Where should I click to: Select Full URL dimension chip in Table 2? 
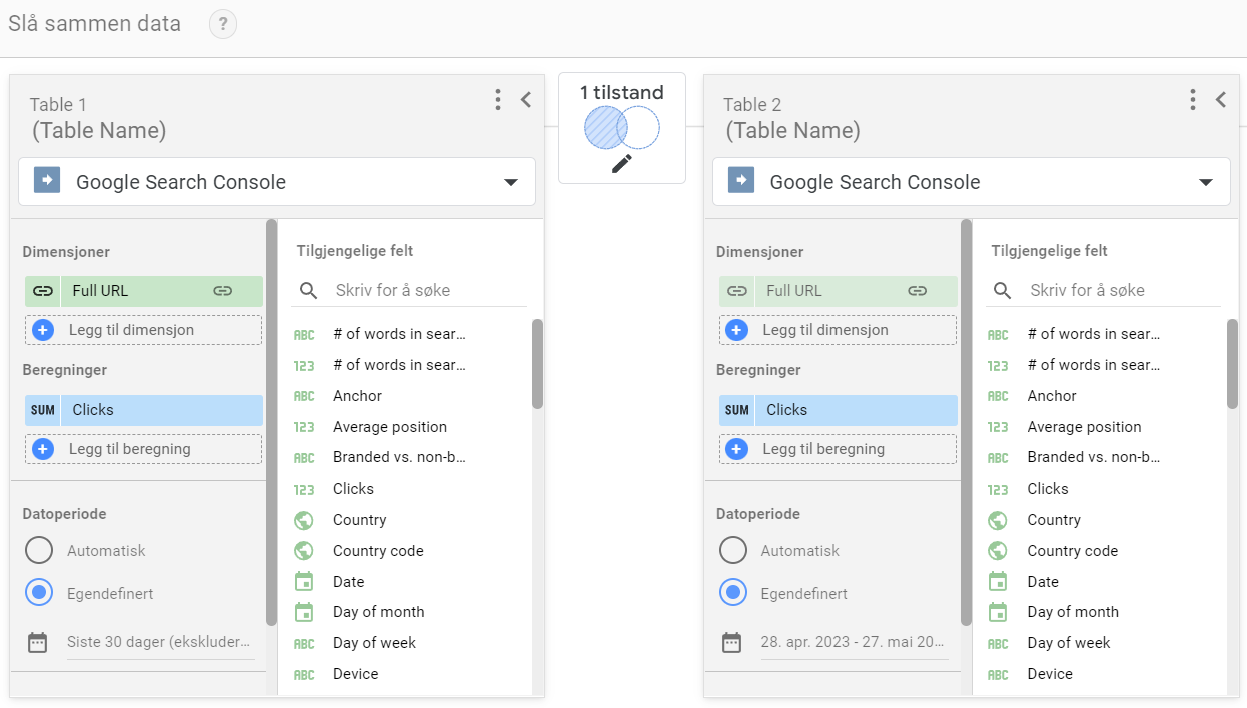[x=838, y=291]
